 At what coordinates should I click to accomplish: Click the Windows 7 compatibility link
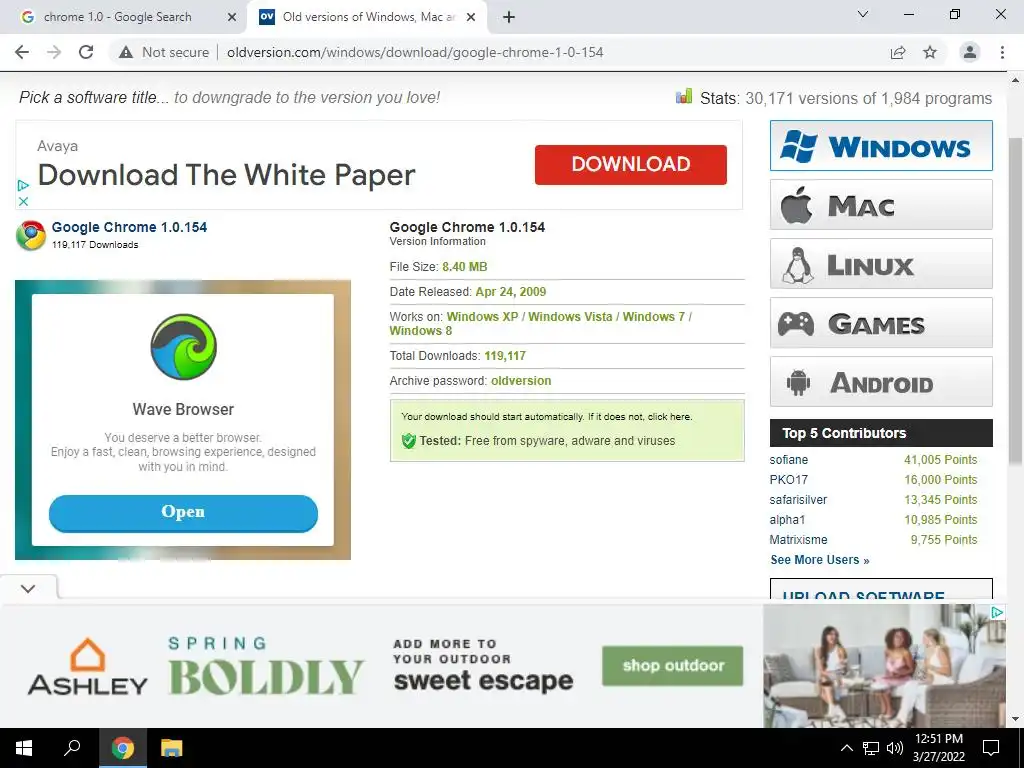point(654,317)
